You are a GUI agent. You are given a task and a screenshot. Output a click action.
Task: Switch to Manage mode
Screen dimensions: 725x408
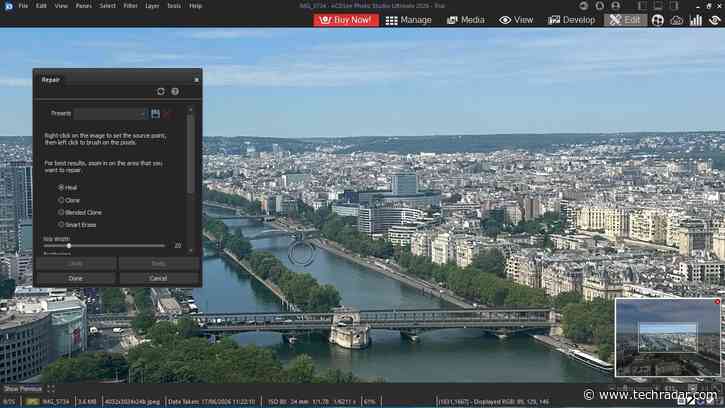(x=409, y=20)
